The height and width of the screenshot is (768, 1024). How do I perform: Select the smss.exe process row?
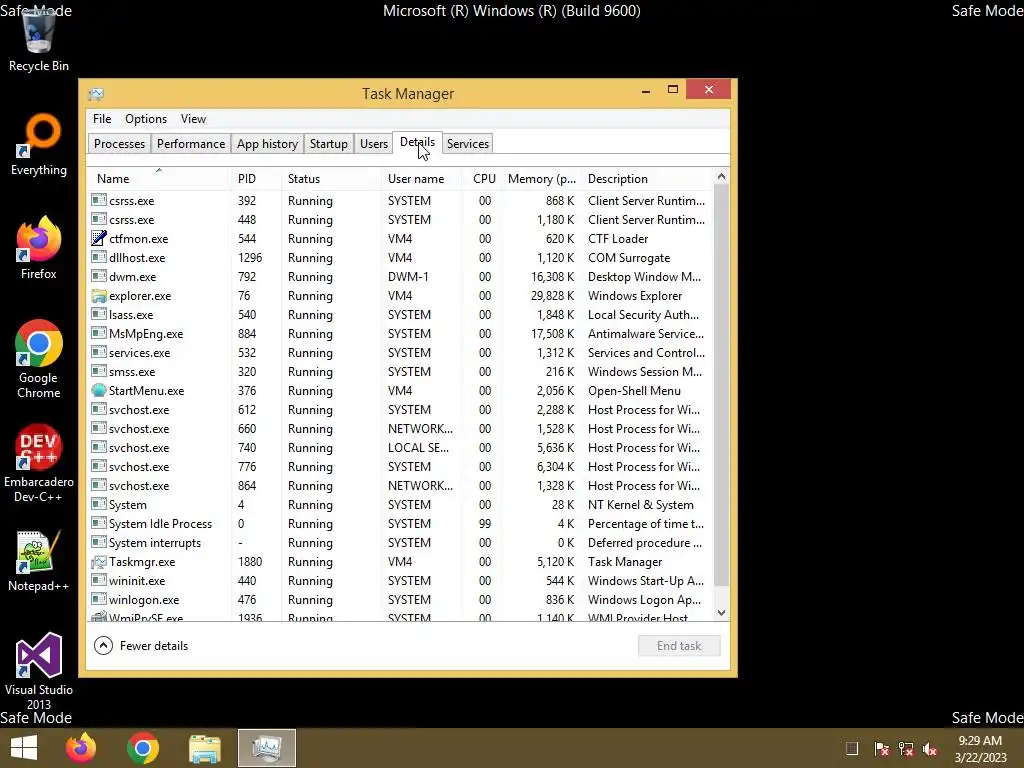coord(400,372)
